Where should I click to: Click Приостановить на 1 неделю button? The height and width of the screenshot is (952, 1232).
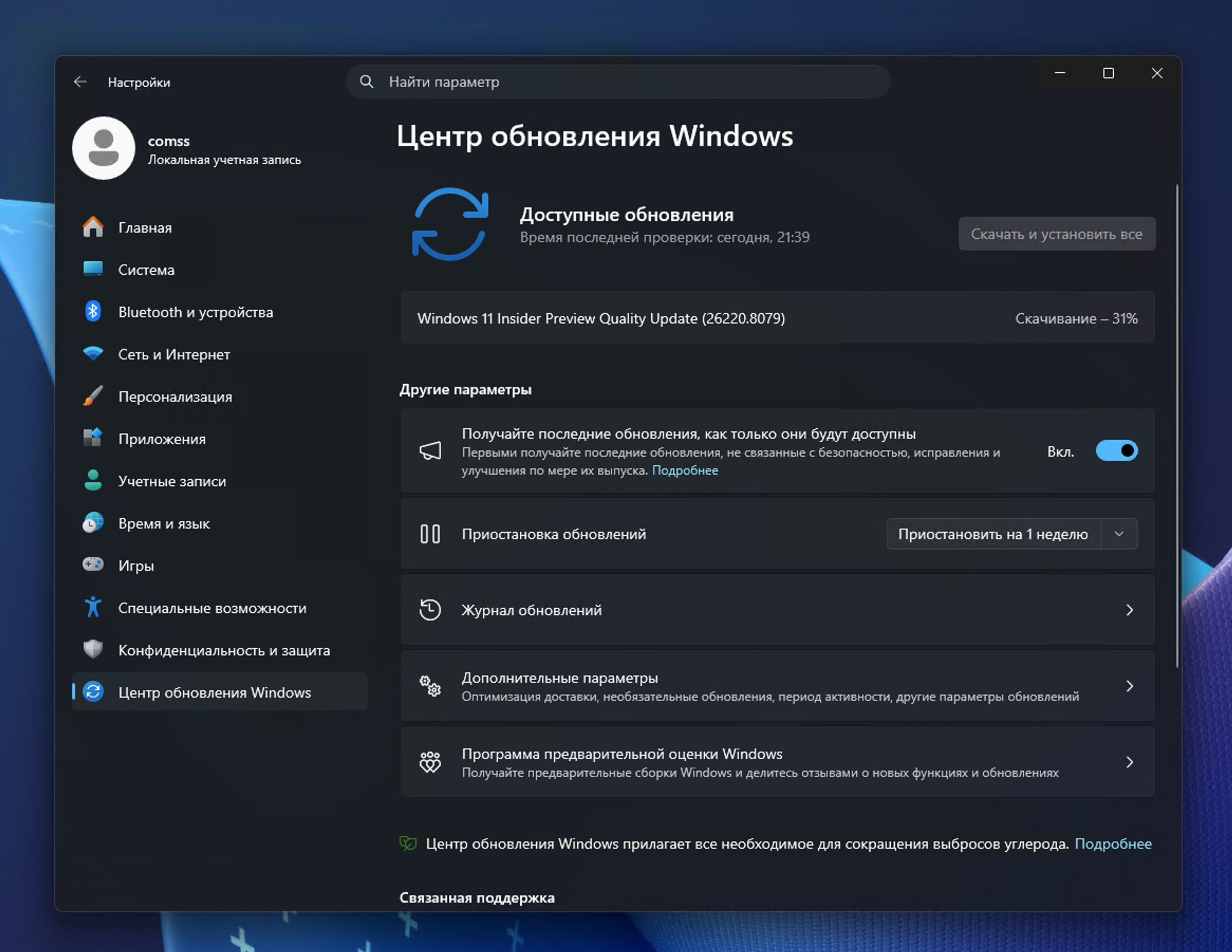point(994,534)
